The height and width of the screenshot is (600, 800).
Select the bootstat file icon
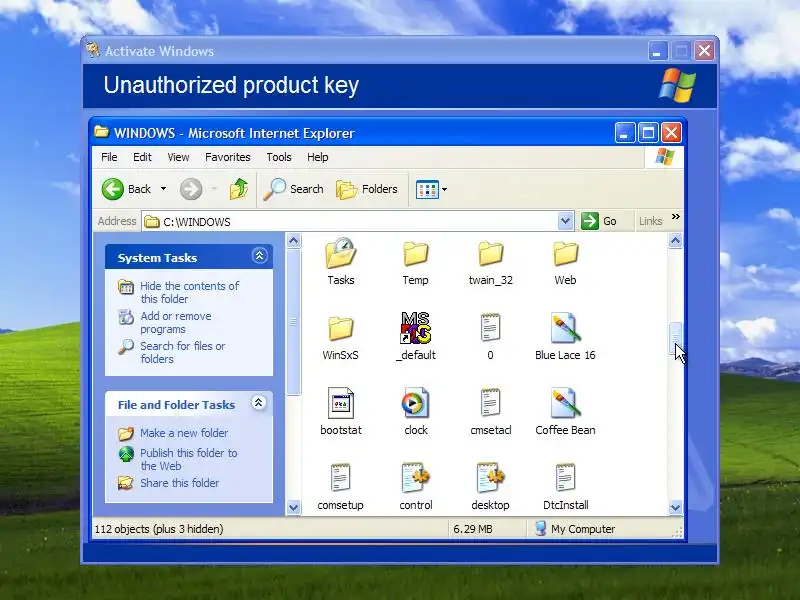340,403
